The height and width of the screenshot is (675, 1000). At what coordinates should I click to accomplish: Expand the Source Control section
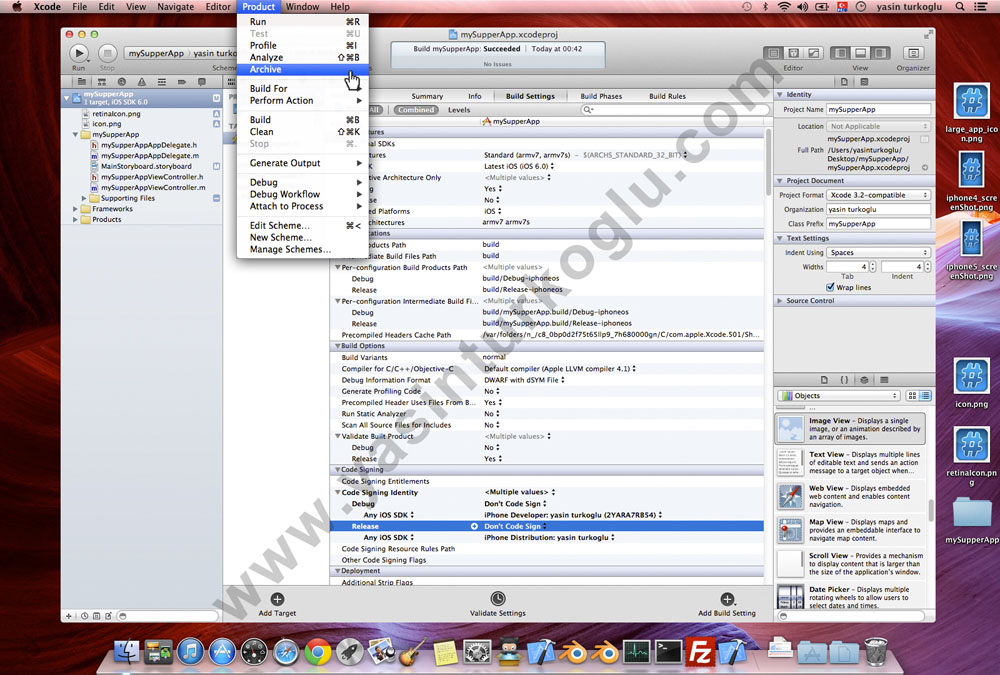click(x=779, y=300)
